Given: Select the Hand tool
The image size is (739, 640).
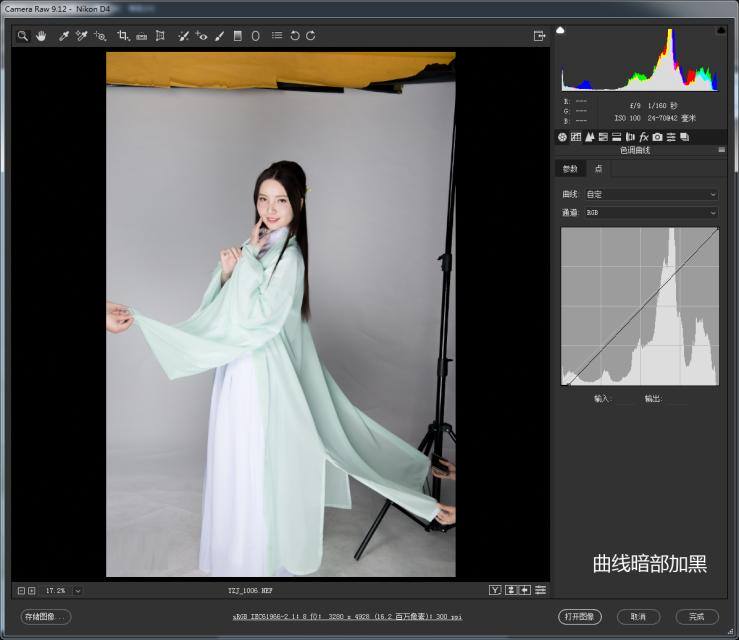Looking at the screenshot, I should [42, 36].
